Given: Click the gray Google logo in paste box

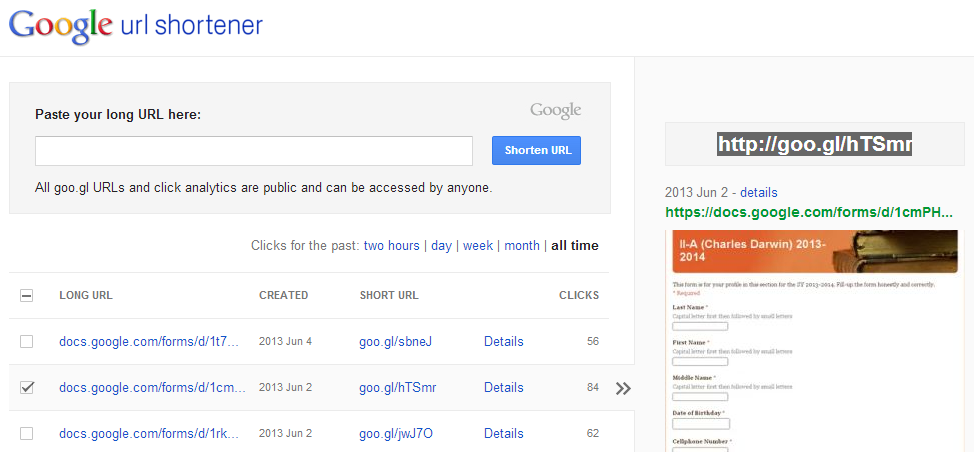Looking at the screenshot, I should point(555,111).
